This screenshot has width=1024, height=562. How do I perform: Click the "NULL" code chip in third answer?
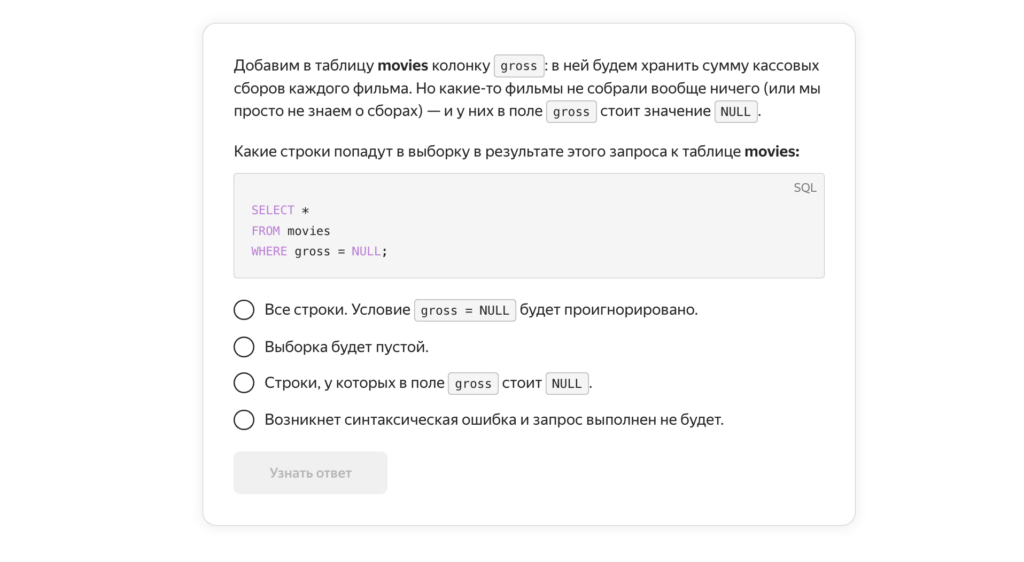(x=567, y=384)
